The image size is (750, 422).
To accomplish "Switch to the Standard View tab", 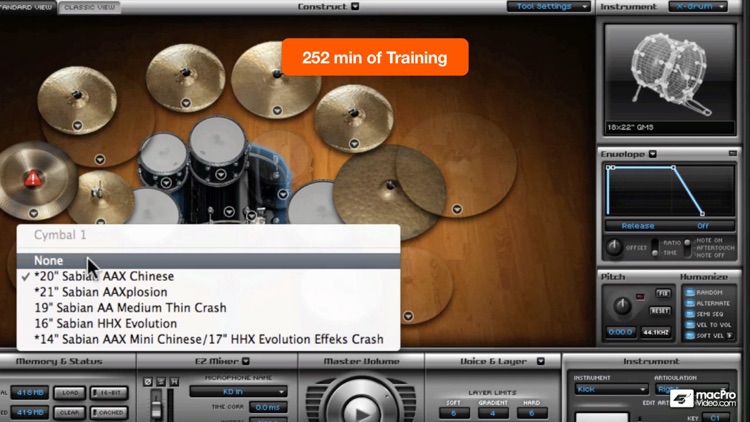I will point(28,7).
